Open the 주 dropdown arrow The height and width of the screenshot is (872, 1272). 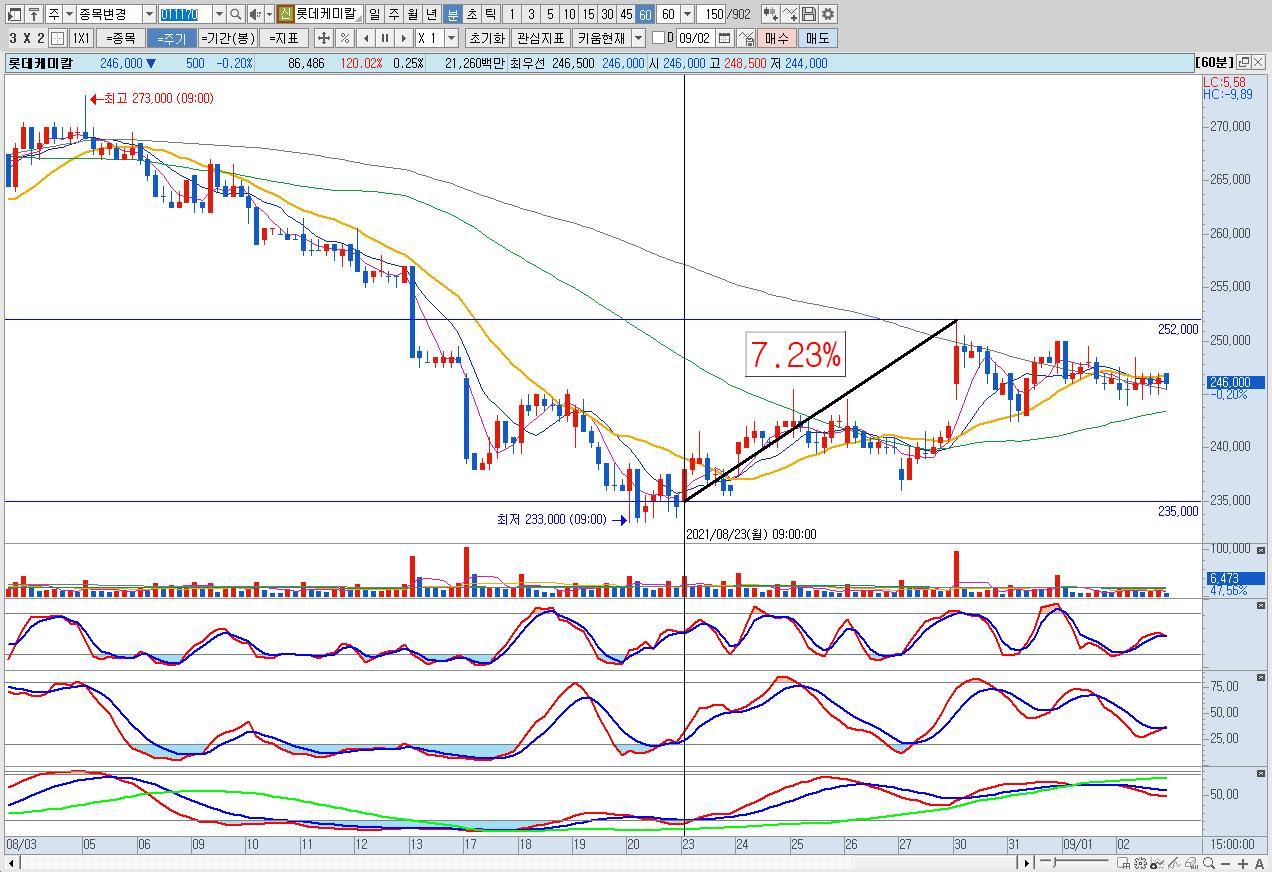pos(69,14)
